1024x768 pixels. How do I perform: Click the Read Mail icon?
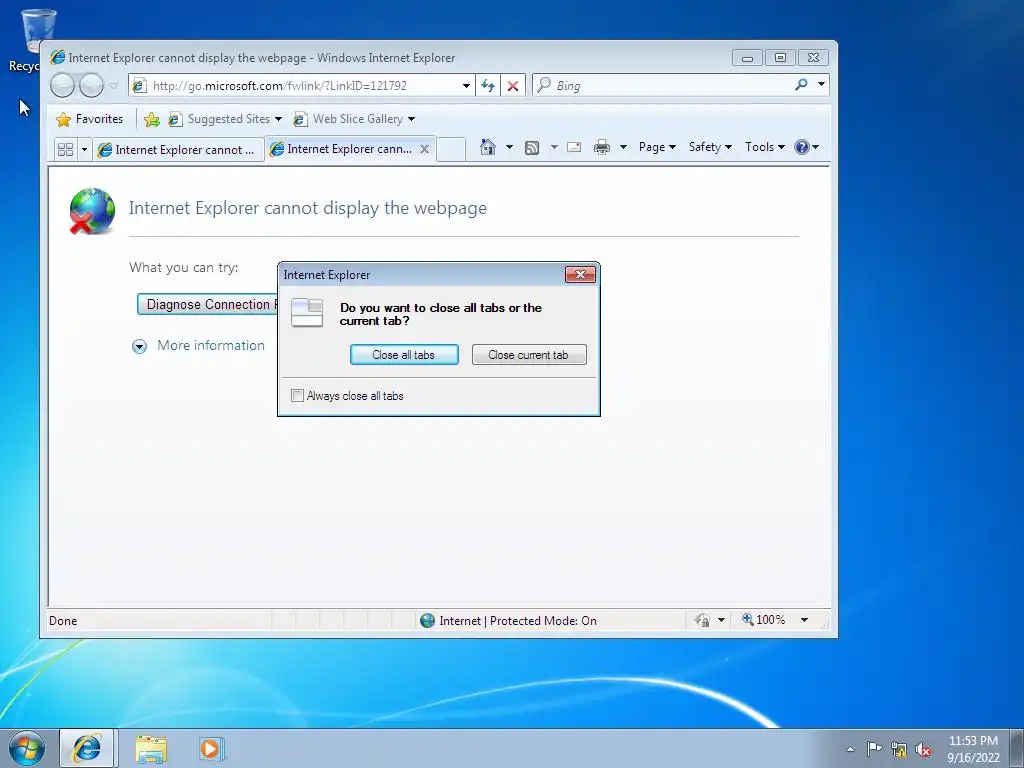pos(574,147)
